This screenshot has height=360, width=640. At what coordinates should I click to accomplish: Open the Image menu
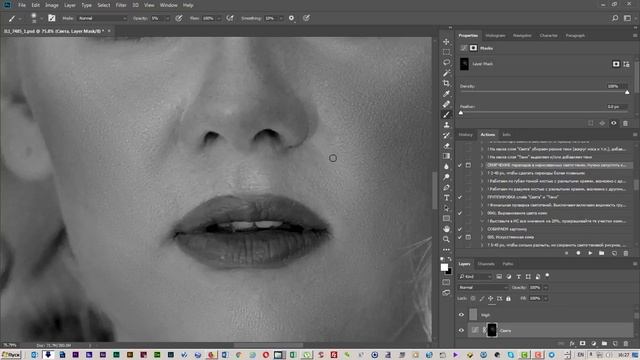[x=51, y=5]
